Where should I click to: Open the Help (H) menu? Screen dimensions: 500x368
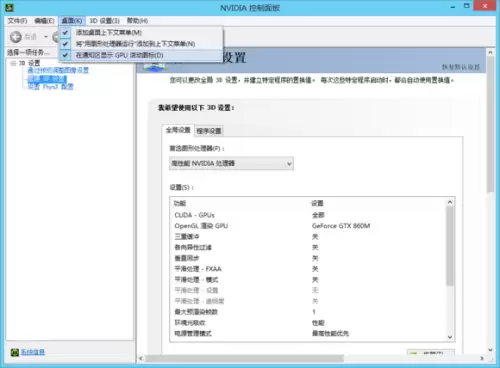(137, 21)
